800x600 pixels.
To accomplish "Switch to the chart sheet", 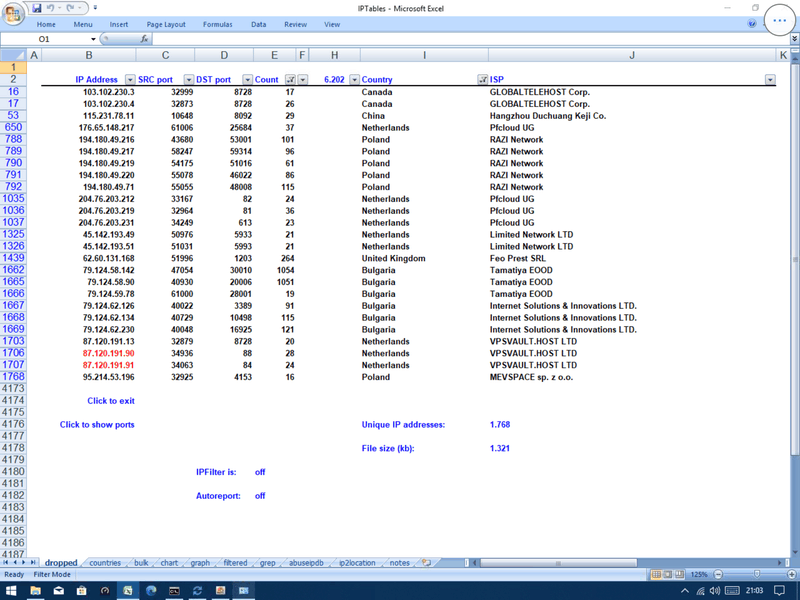I will pos(169,563).
